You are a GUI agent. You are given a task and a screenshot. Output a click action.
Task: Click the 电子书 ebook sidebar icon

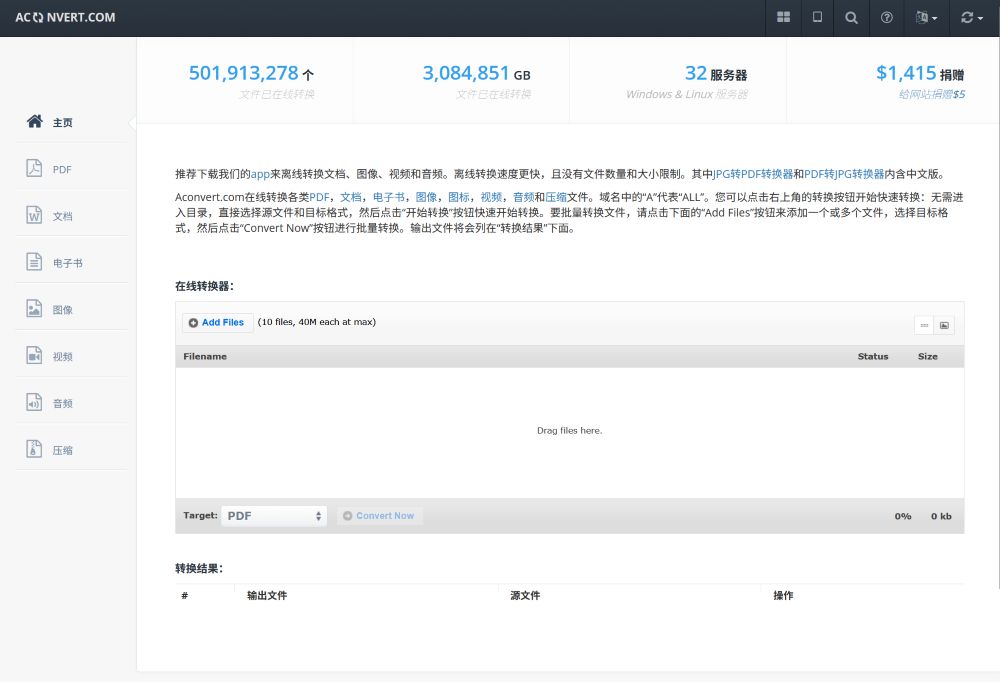click(34, 262)
